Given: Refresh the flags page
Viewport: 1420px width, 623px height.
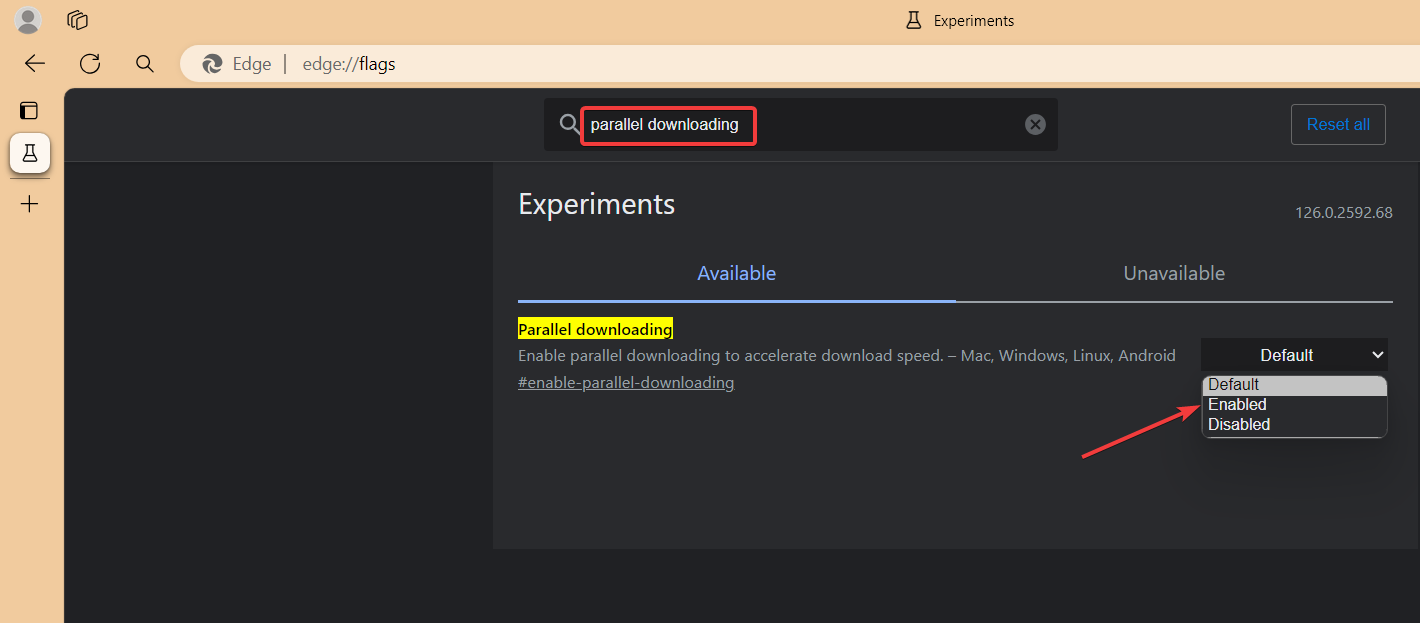Looking at the screenshot, I should [x=89, y=63].
